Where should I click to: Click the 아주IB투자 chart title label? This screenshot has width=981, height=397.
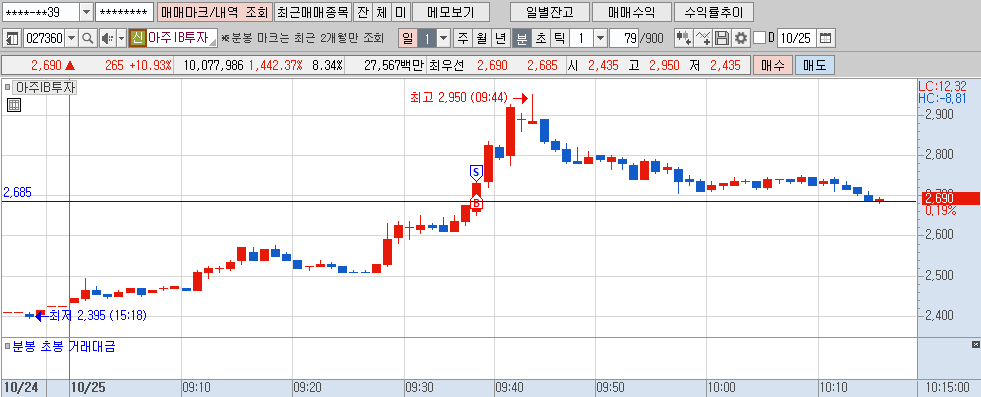click(x=46, y=88)
